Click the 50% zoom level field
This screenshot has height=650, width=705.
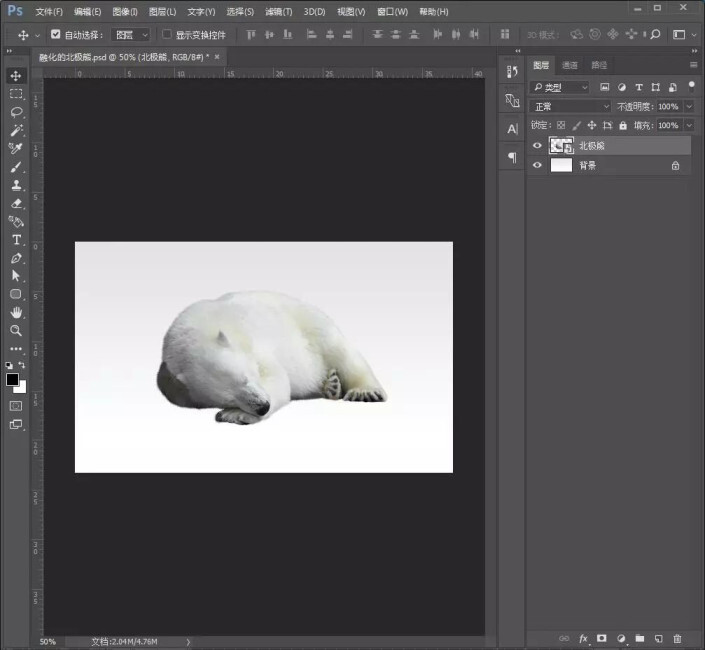click(48, 641)
